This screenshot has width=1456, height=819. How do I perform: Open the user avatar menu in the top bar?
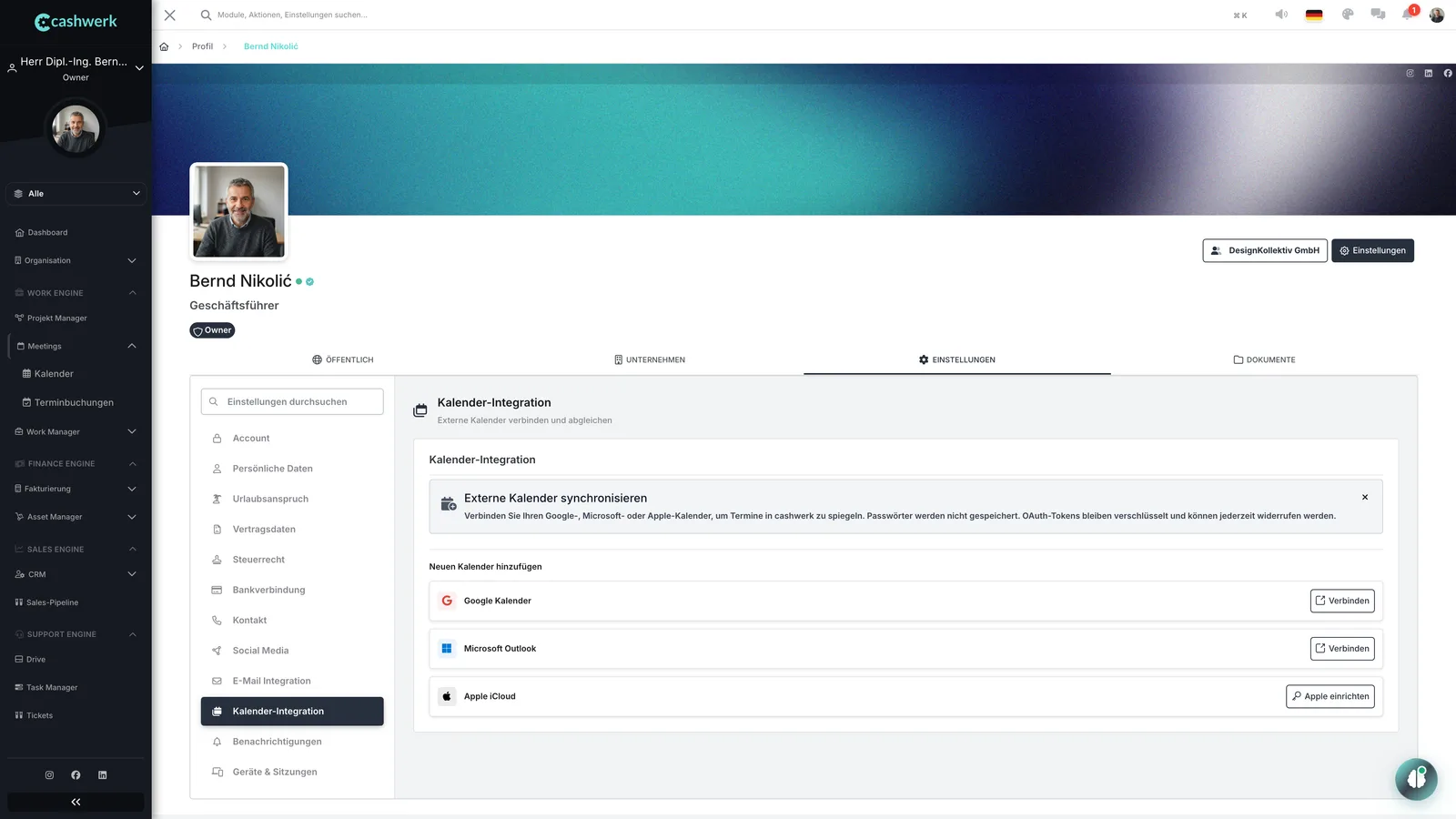[1437, 15]
